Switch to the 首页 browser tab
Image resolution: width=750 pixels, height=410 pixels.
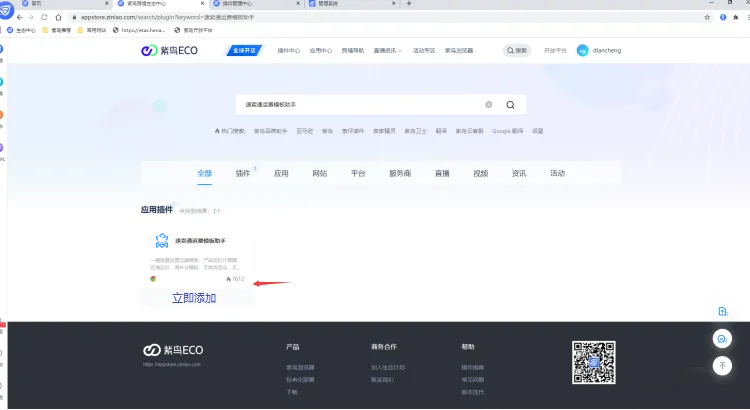point(65,3)
